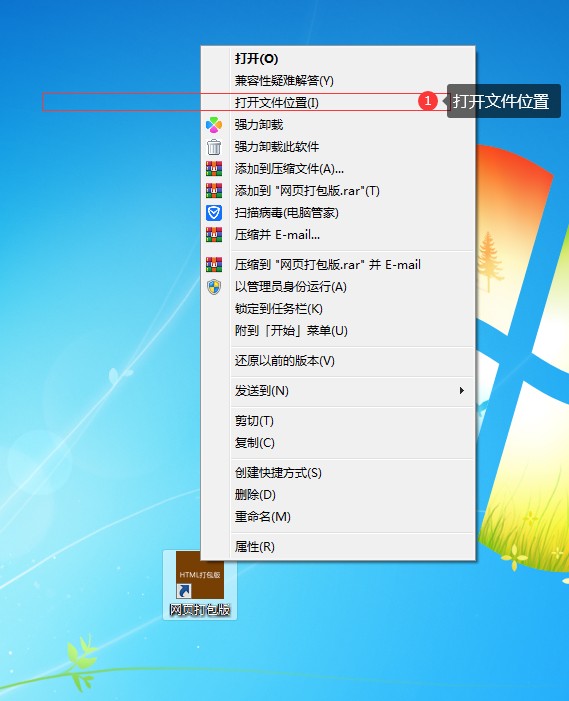Select 压缩并 E-mail... entry
The image size is (569, 701).
click(338, 234)
